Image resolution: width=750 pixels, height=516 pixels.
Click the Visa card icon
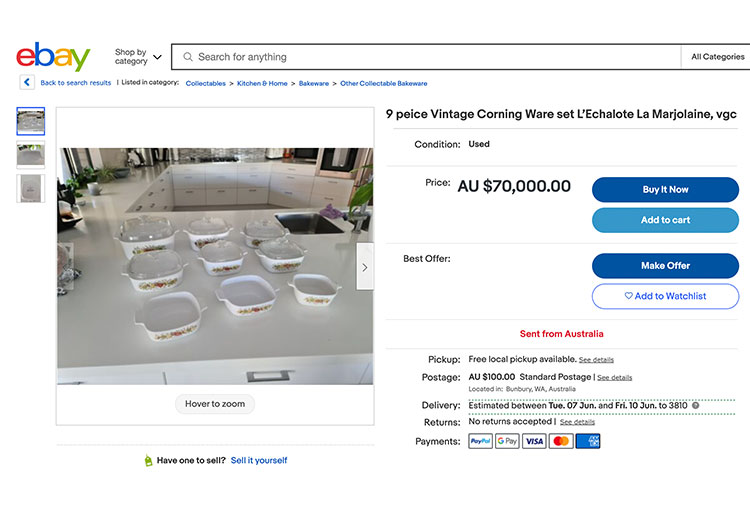tap(534, 441)
